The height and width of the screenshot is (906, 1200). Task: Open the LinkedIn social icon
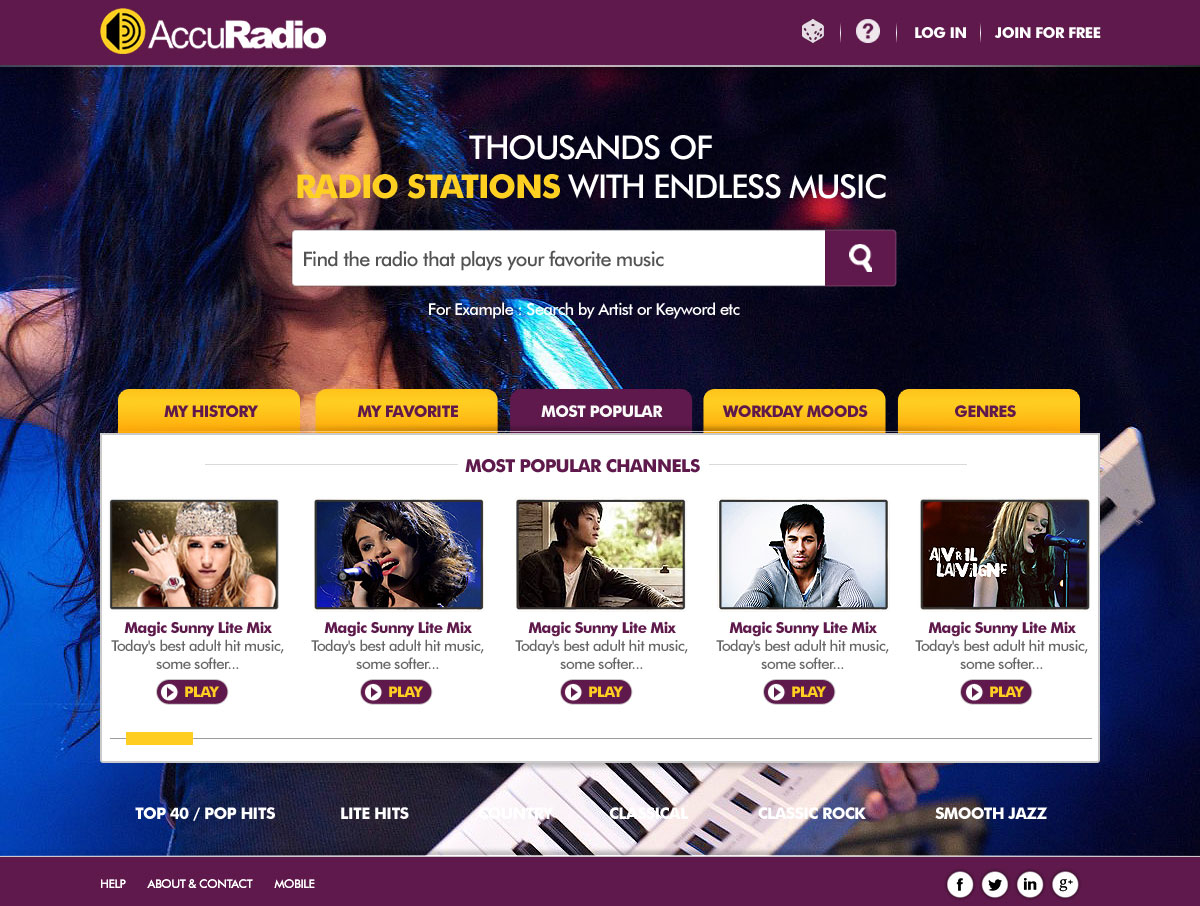click(1030, 884)
